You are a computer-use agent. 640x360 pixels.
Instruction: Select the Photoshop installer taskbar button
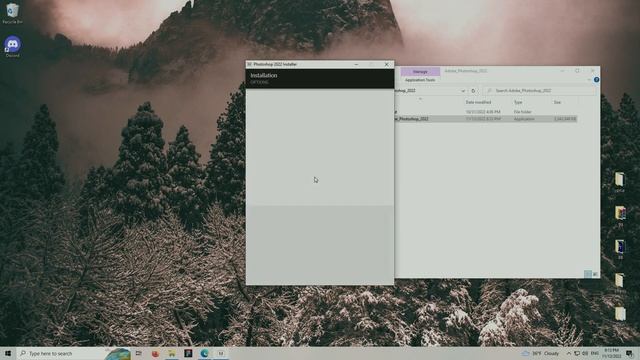tap(221, 353)
